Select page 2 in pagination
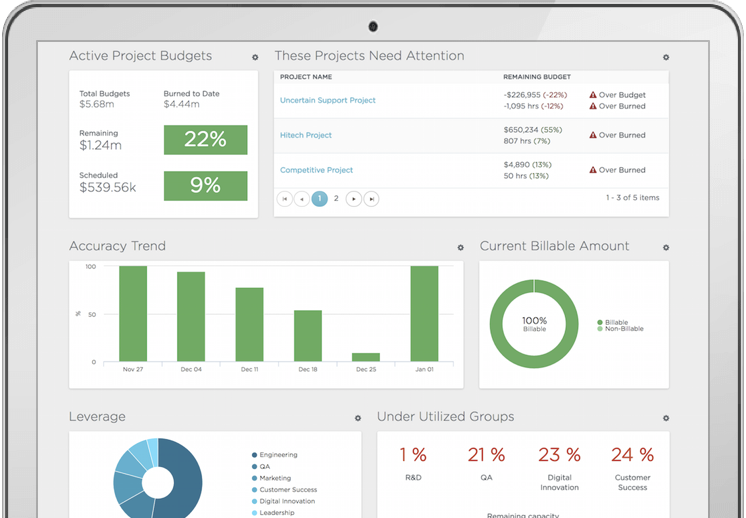The image size is (746, 518). [x=336, y=198]
